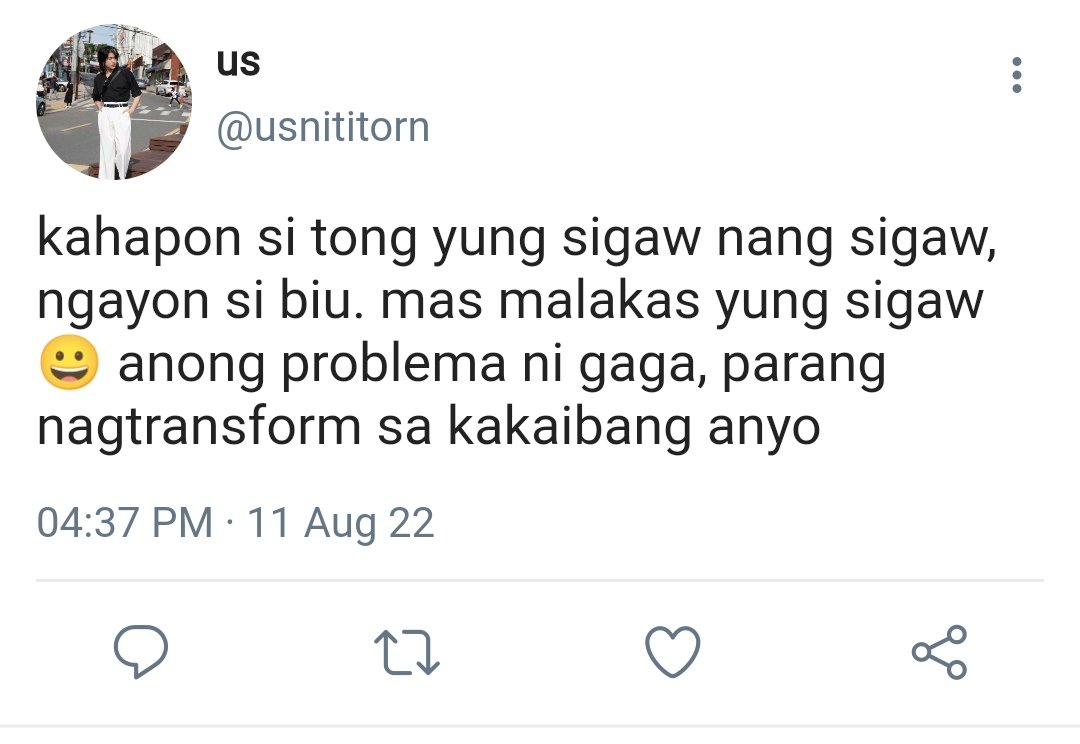Screen dimensions: 1080x744
Task: Click the word "kakaibang" in tweet text
Action: point(570,428)
